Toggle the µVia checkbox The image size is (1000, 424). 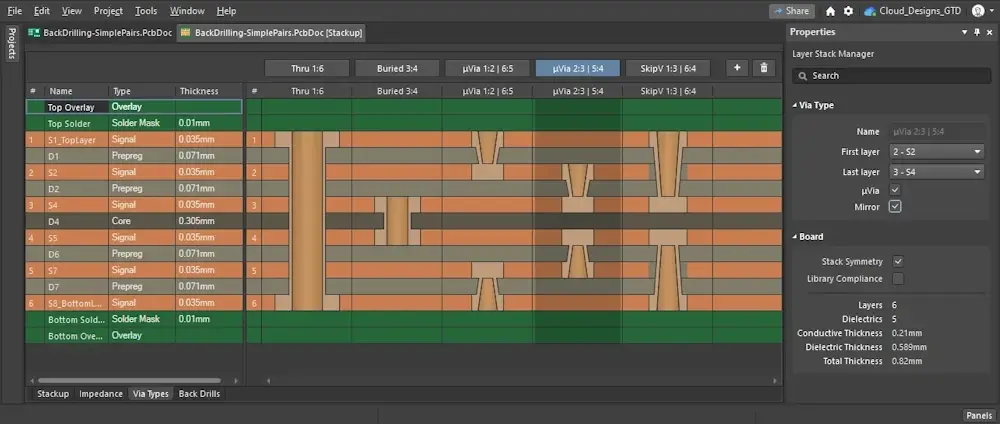(x=895, y=189)
